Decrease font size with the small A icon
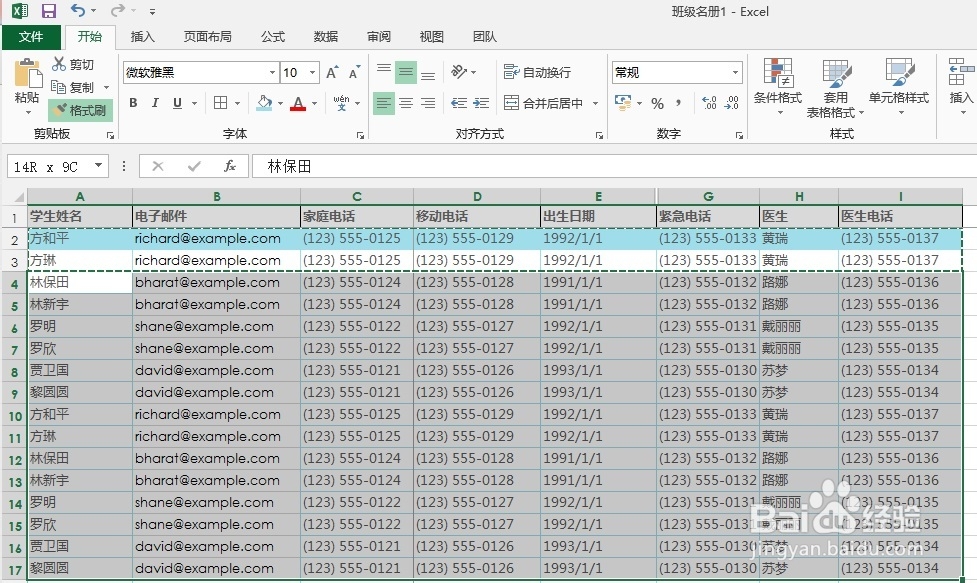The image size is (977, 583). point(354,73)
